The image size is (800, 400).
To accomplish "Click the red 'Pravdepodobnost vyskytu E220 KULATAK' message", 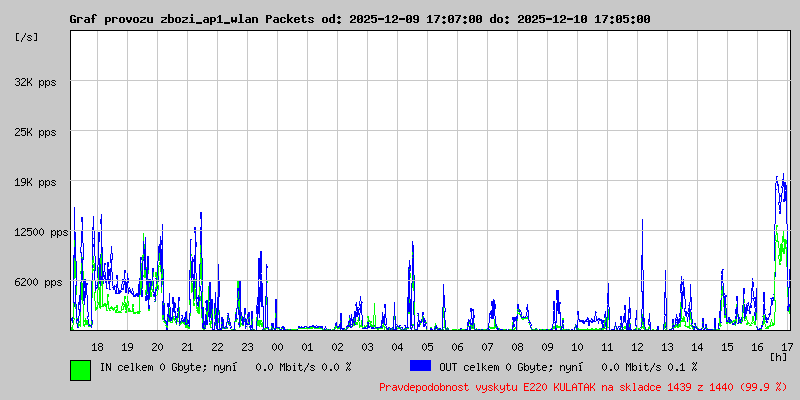I will point(583,387).
